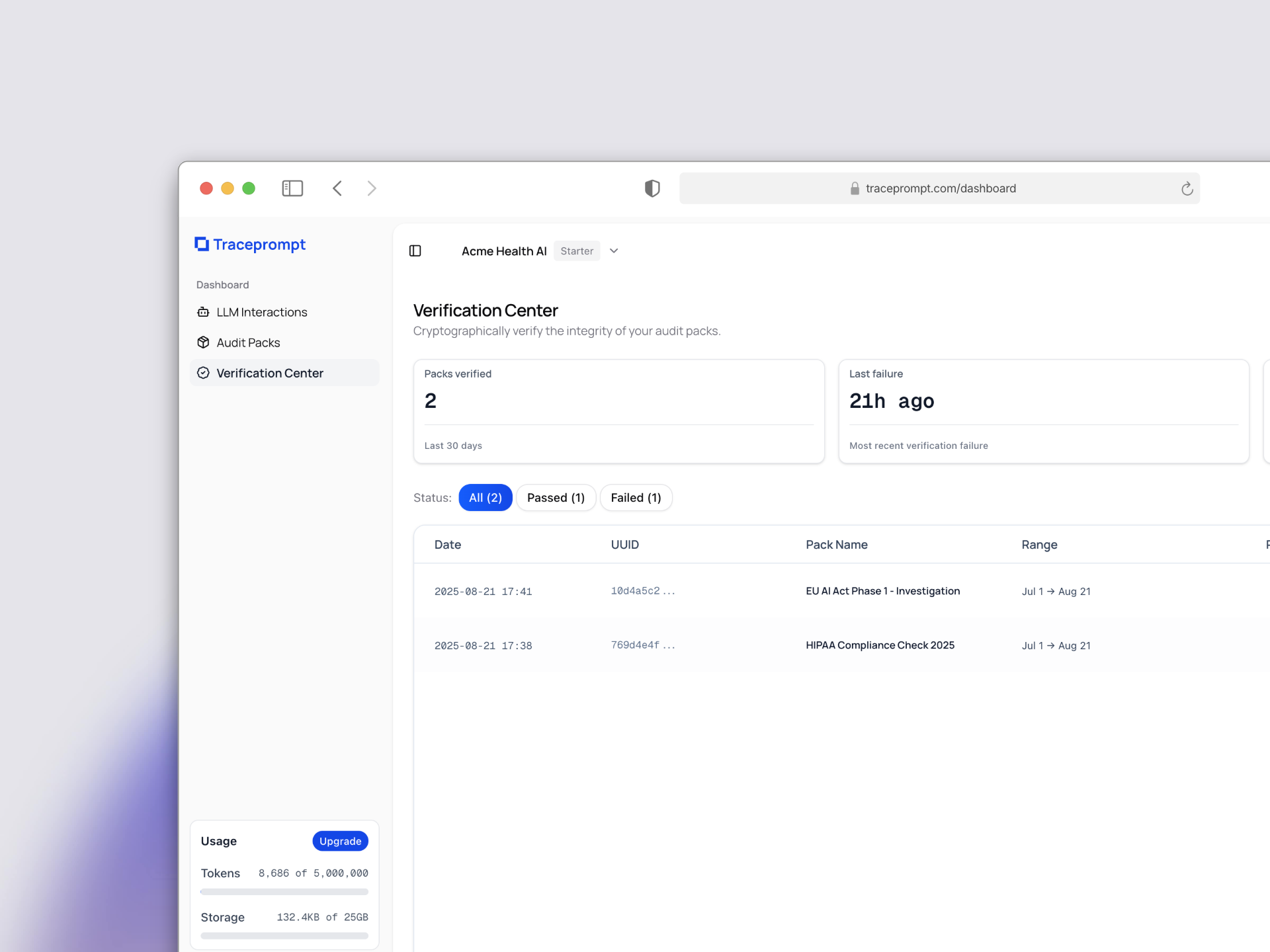Open the privacy shield icon
The height and width of the screenshot is (952, 1270).
pos(652,188)
